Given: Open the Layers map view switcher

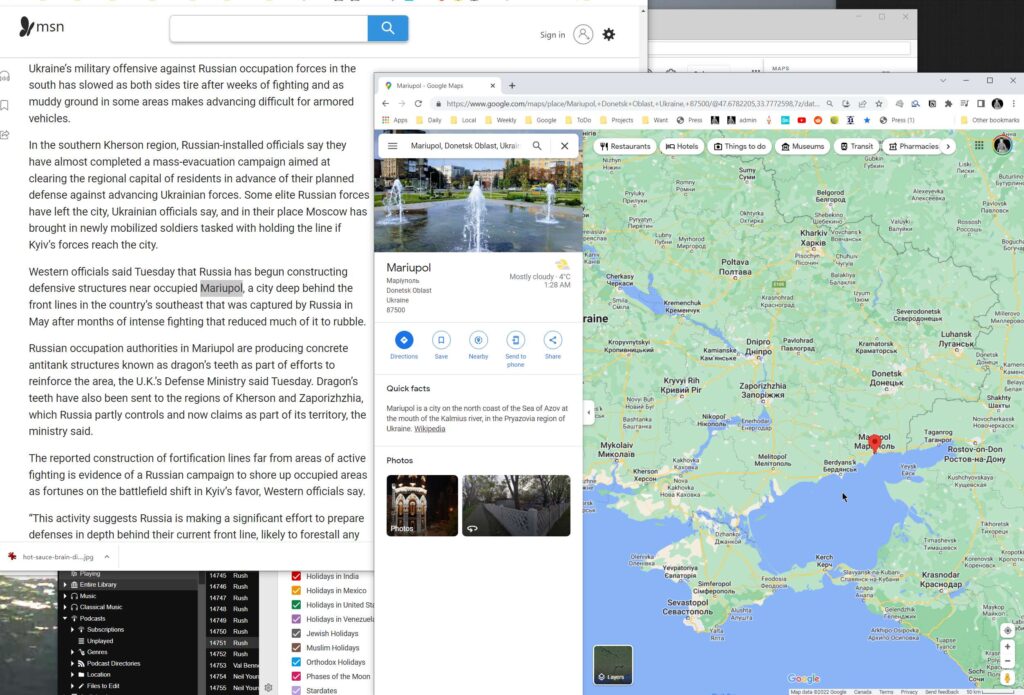Looking at the screenshot, I should [x=613, y=665].
